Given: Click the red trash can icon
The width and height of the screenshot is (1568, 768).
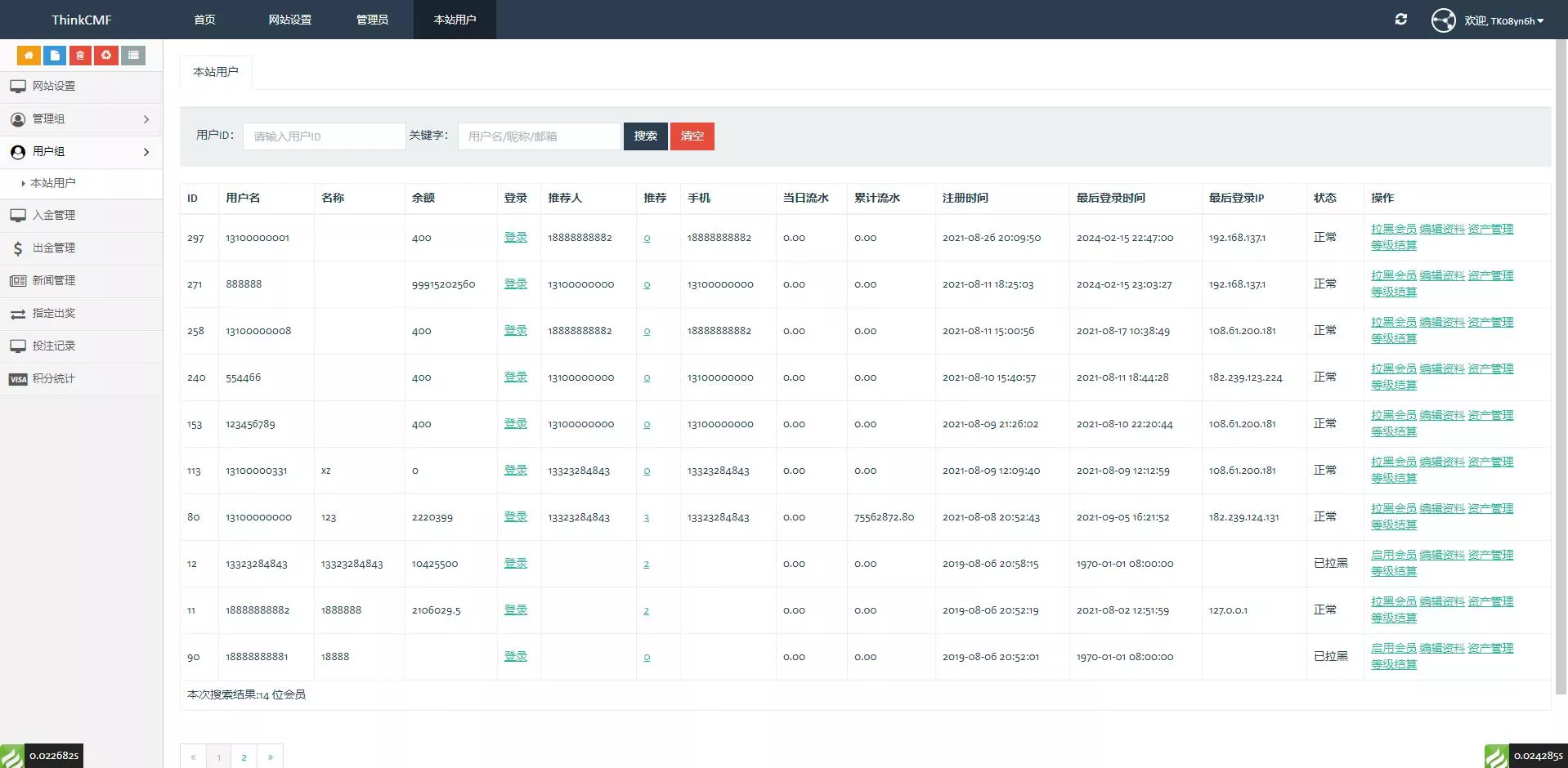Looking at the screenshot, I should 80,56.
